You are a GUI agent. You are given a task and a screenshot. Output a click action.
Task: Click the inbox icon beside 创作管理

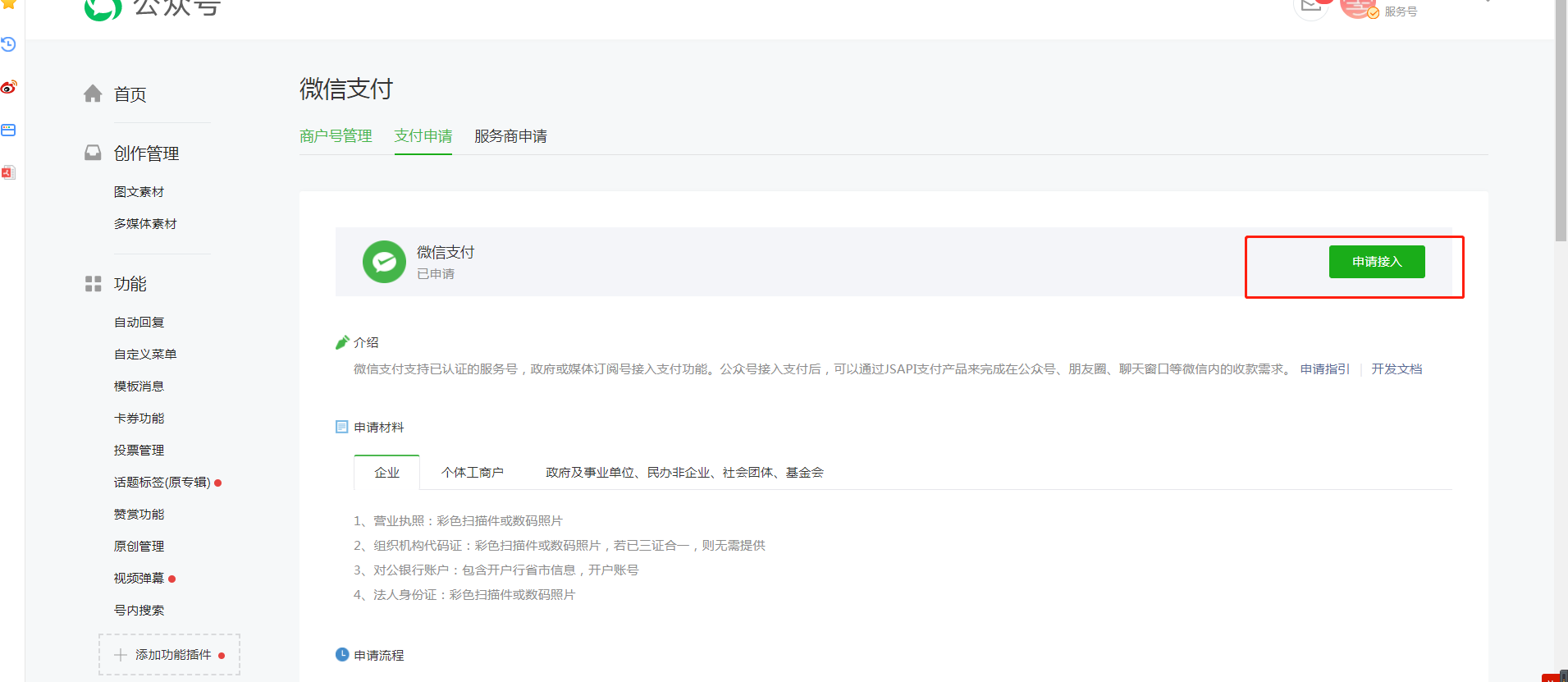pos(93,153)
